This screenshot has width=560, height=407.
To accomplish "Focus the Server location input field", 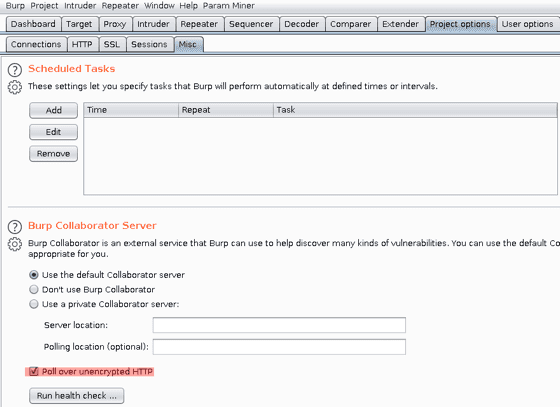I will [279, 325].
